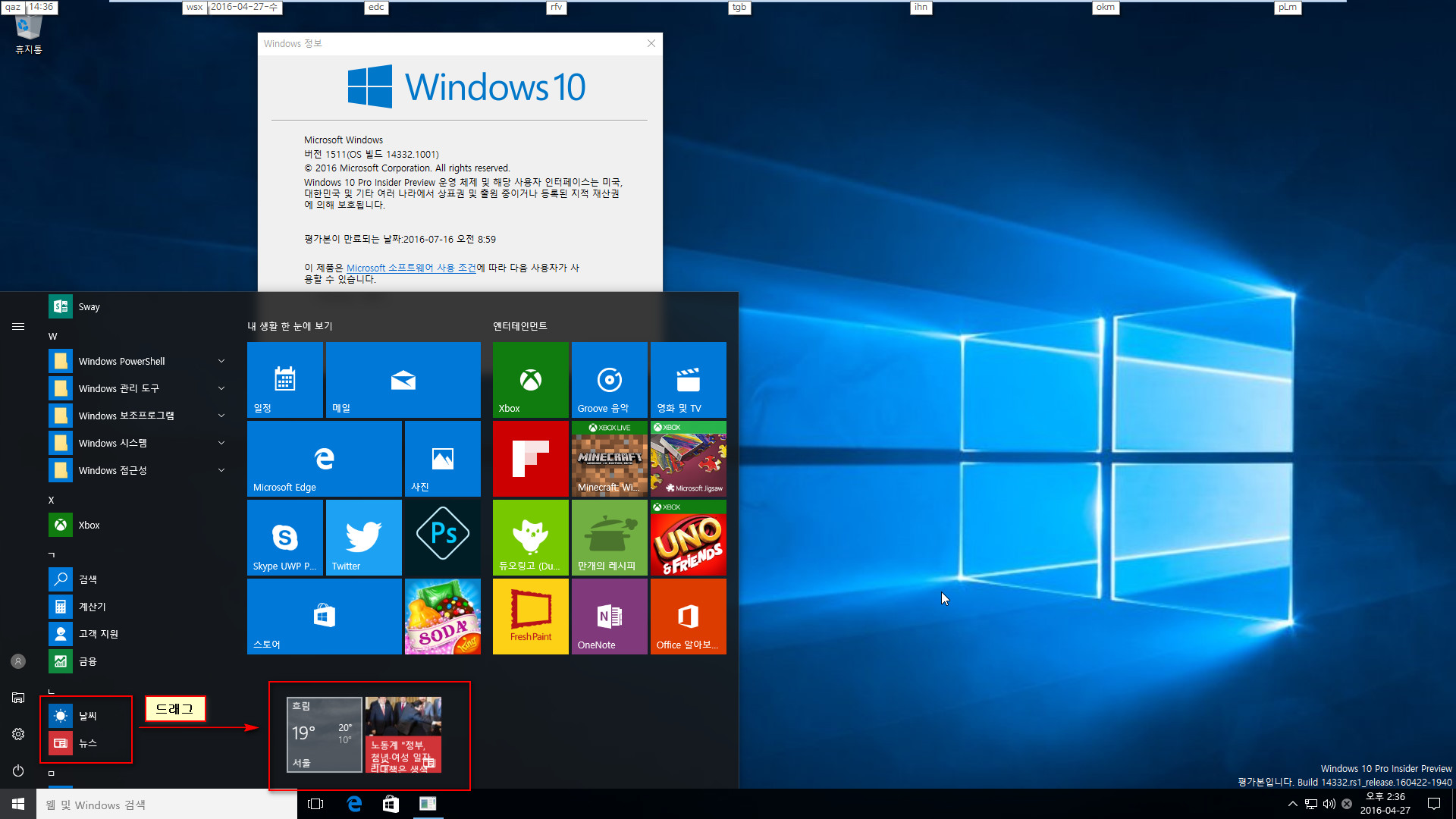The image size is (1456, 819).
Task: Open 계산기 calculator in the app list
Action: (x=139, y=607)
